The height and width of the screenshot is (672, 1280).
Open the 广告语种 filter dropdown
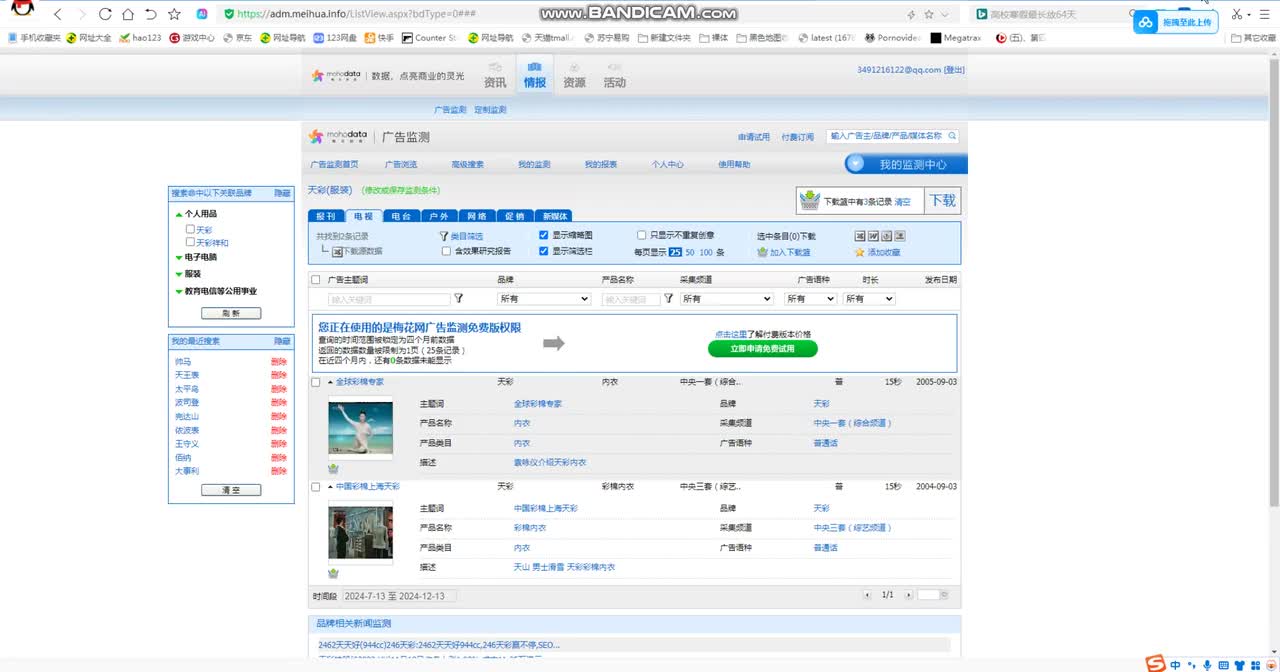[810, 299]
